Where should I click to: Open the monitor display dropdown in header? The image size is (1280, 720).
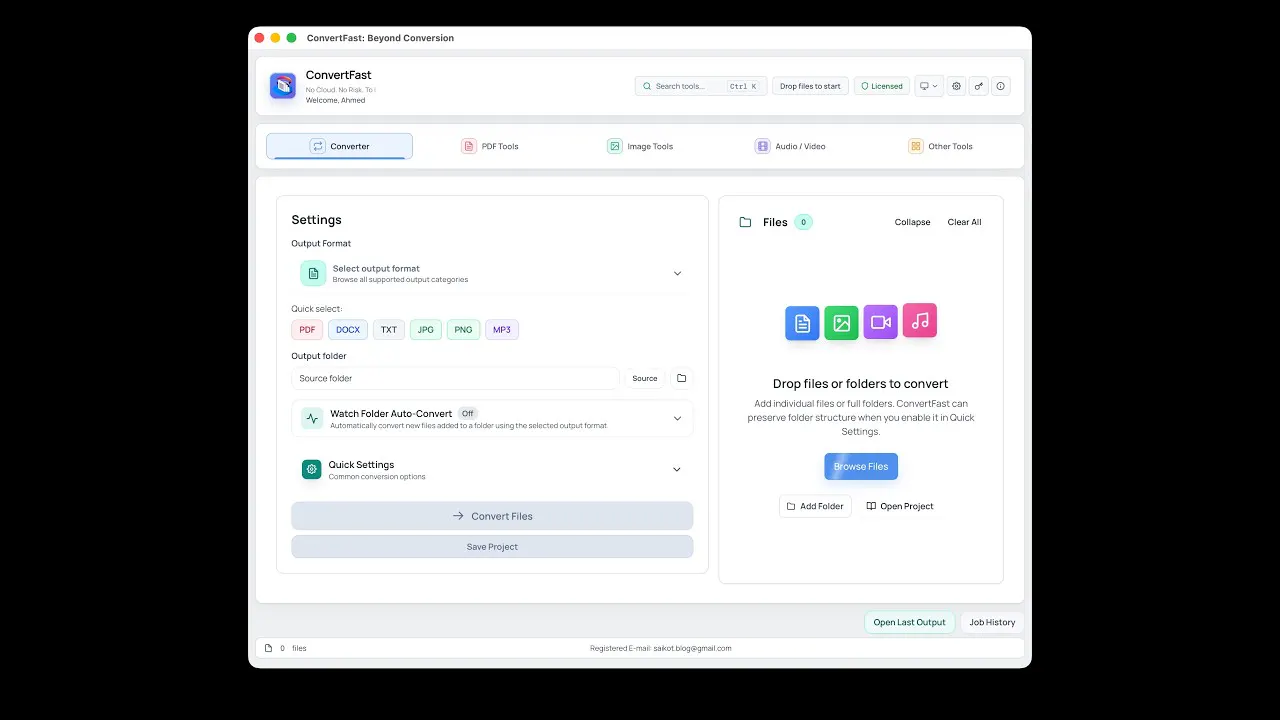coord(928,86)
